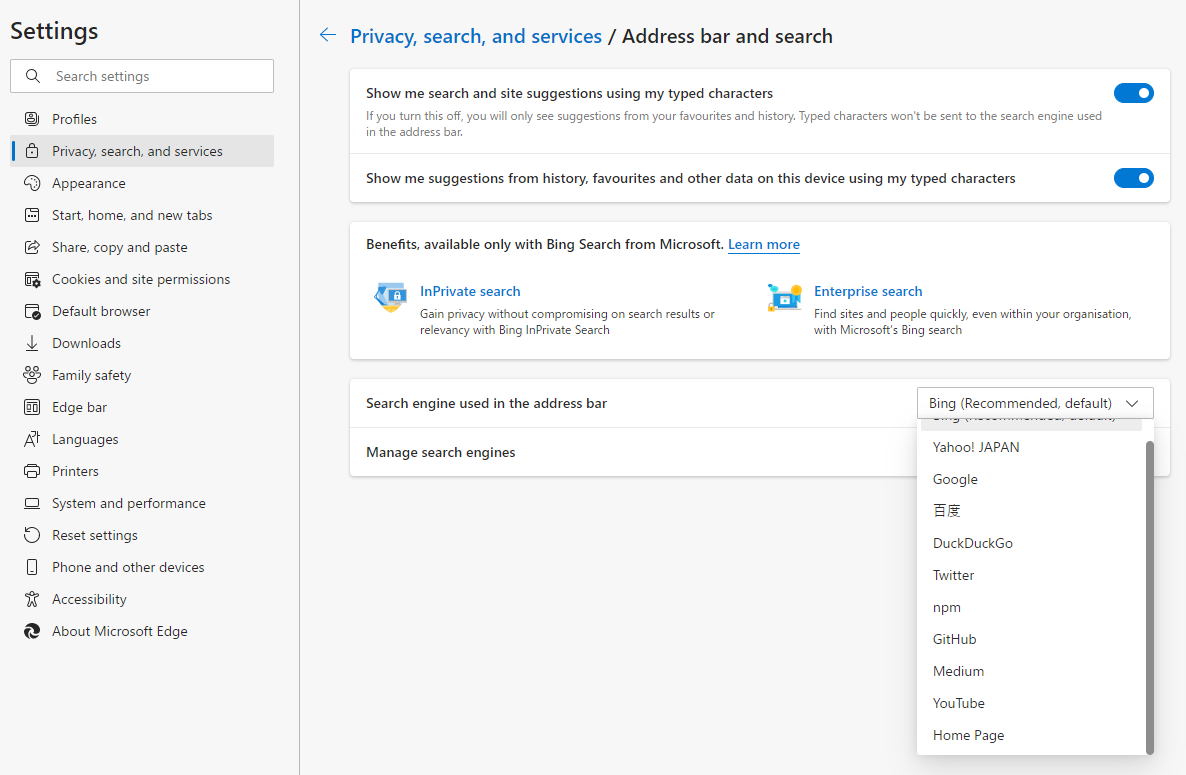Open the Profiles settings page
This screenshot has height=775, width=1186.
[x=142, y=119]
